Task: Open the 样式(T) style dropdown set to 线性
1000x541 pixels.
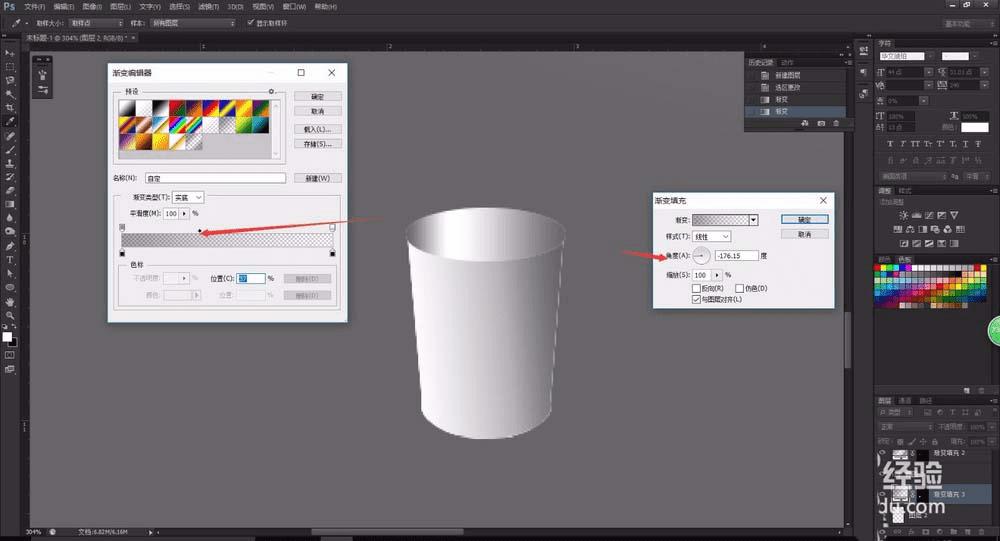Action: pos(712,236)
